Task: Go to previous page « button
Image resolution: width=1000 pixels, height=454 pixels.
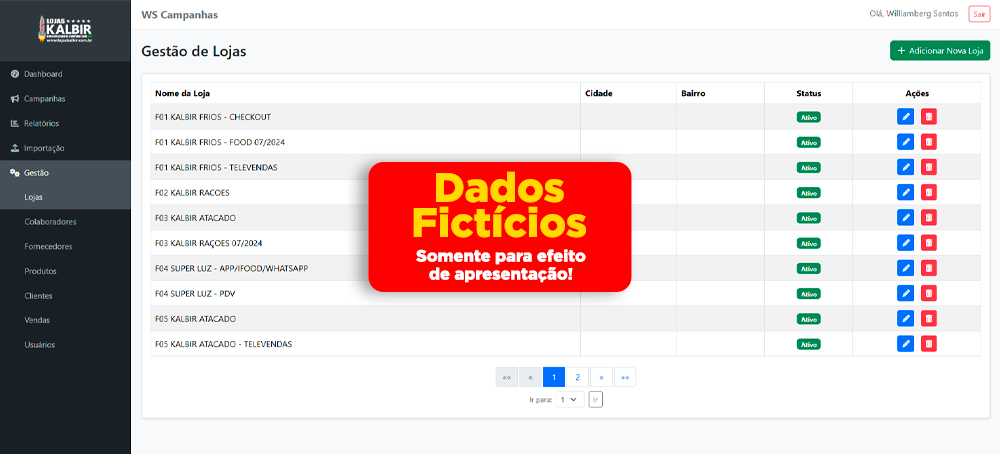Action: pyautogui.click(x=530, y=377)
